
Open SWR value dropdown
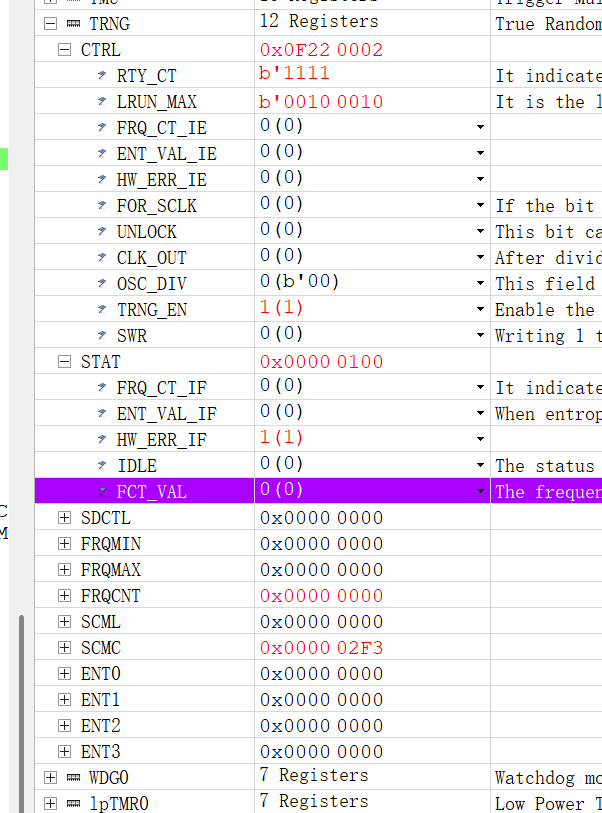(481, 335)
